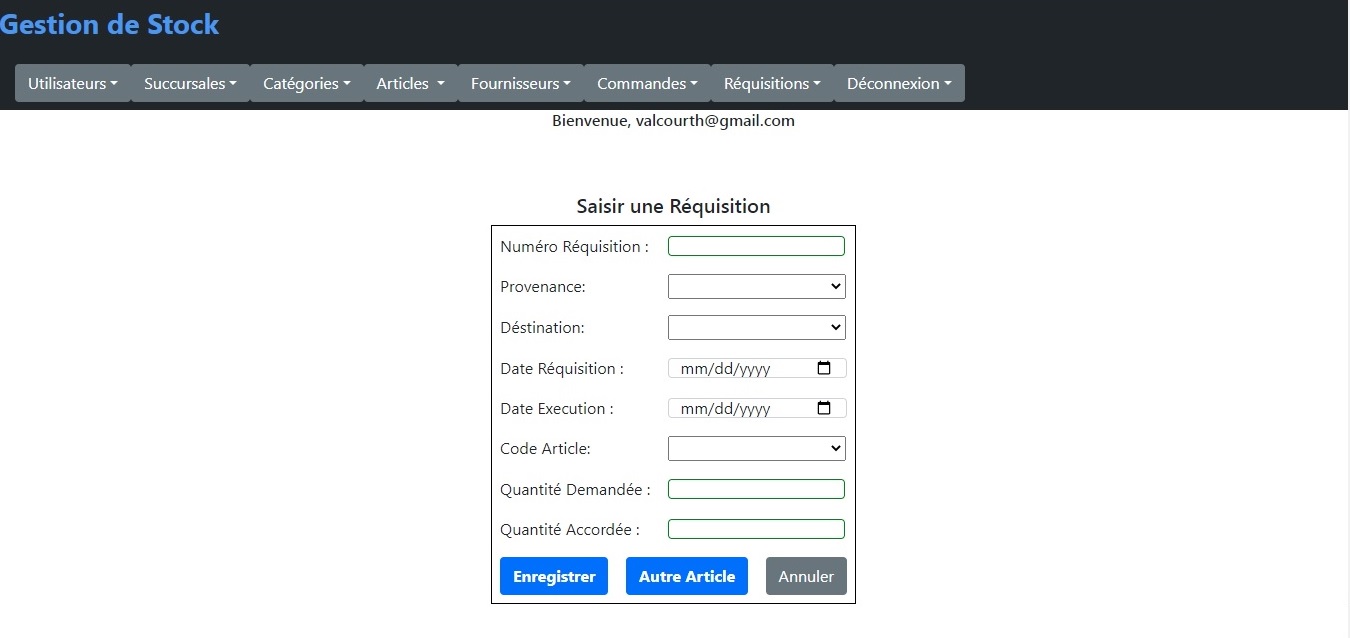
Task: Open the Code Article select box
Action: pyautogui.click(x=756, y=449)
